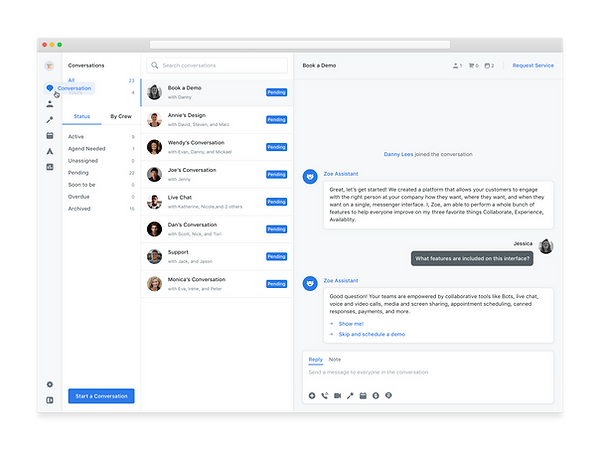Click the Show me! link
This screenshot has height=449, width=600.
click(x=351, y=324)
